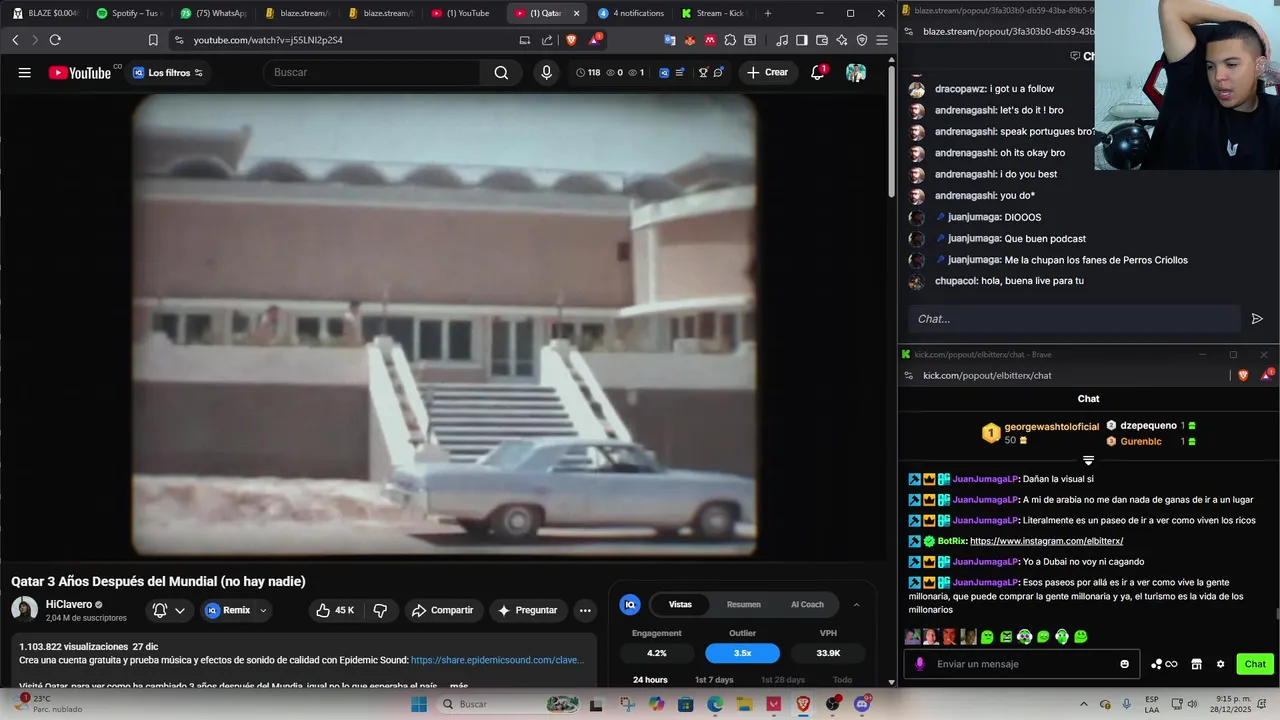Viewport: 1280px width, 720px height.
Task: Open the Kick shop storefront icon
Action: [1196, 664]
